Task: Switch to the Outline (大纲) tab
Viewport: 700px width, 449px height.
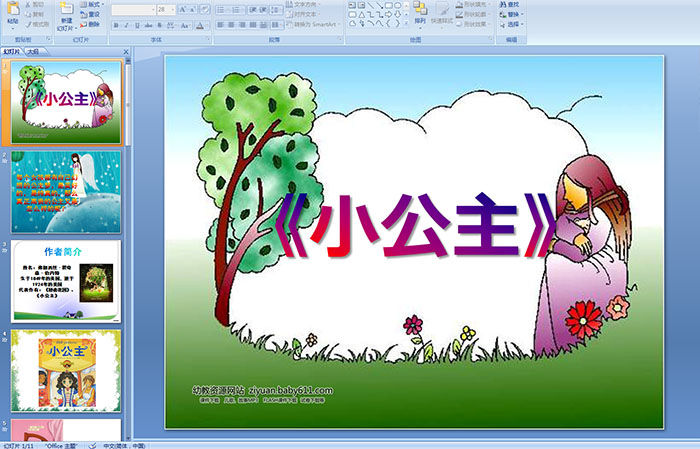Action: [x=33, y=49]
